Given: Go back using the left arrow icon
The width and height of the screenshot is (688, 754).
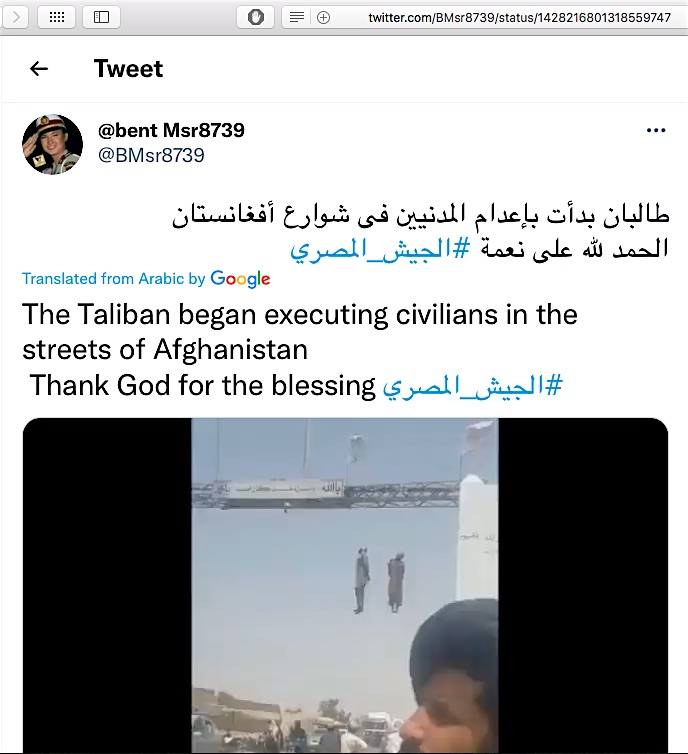Looking at the screenshot, I should 38,69.
